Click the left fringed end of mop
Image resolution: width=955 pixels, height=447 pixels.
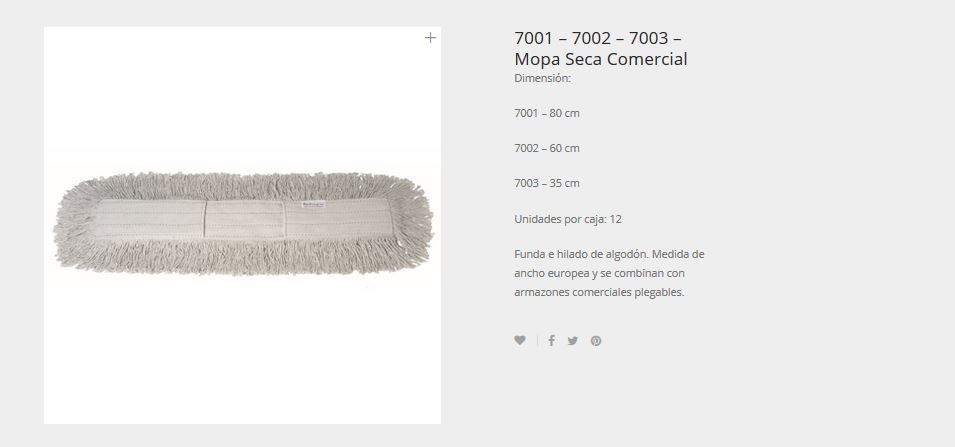point(73,222)
